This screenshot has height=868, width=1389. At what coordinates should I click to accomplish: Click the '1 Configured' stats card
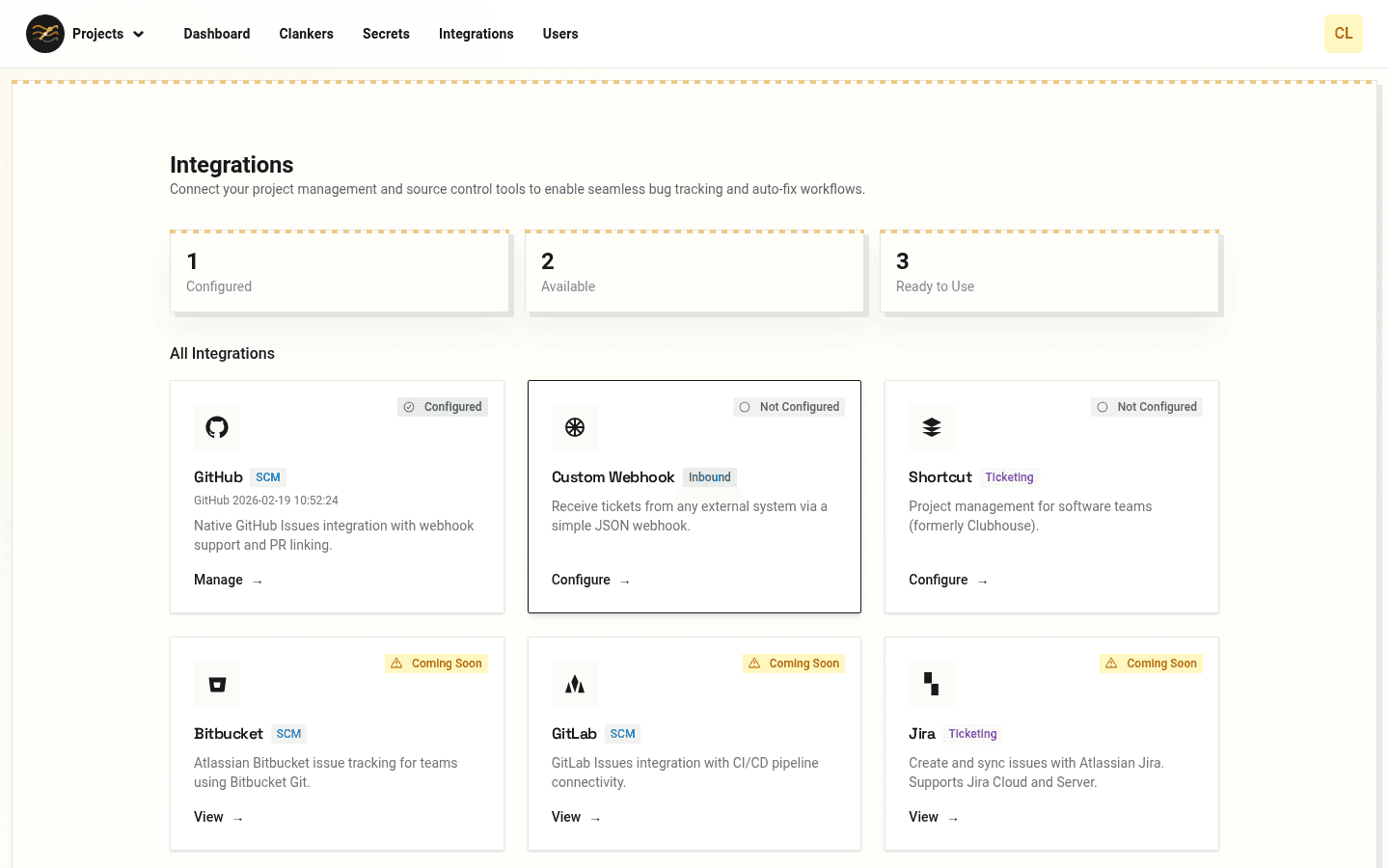[x=340, y=271]
